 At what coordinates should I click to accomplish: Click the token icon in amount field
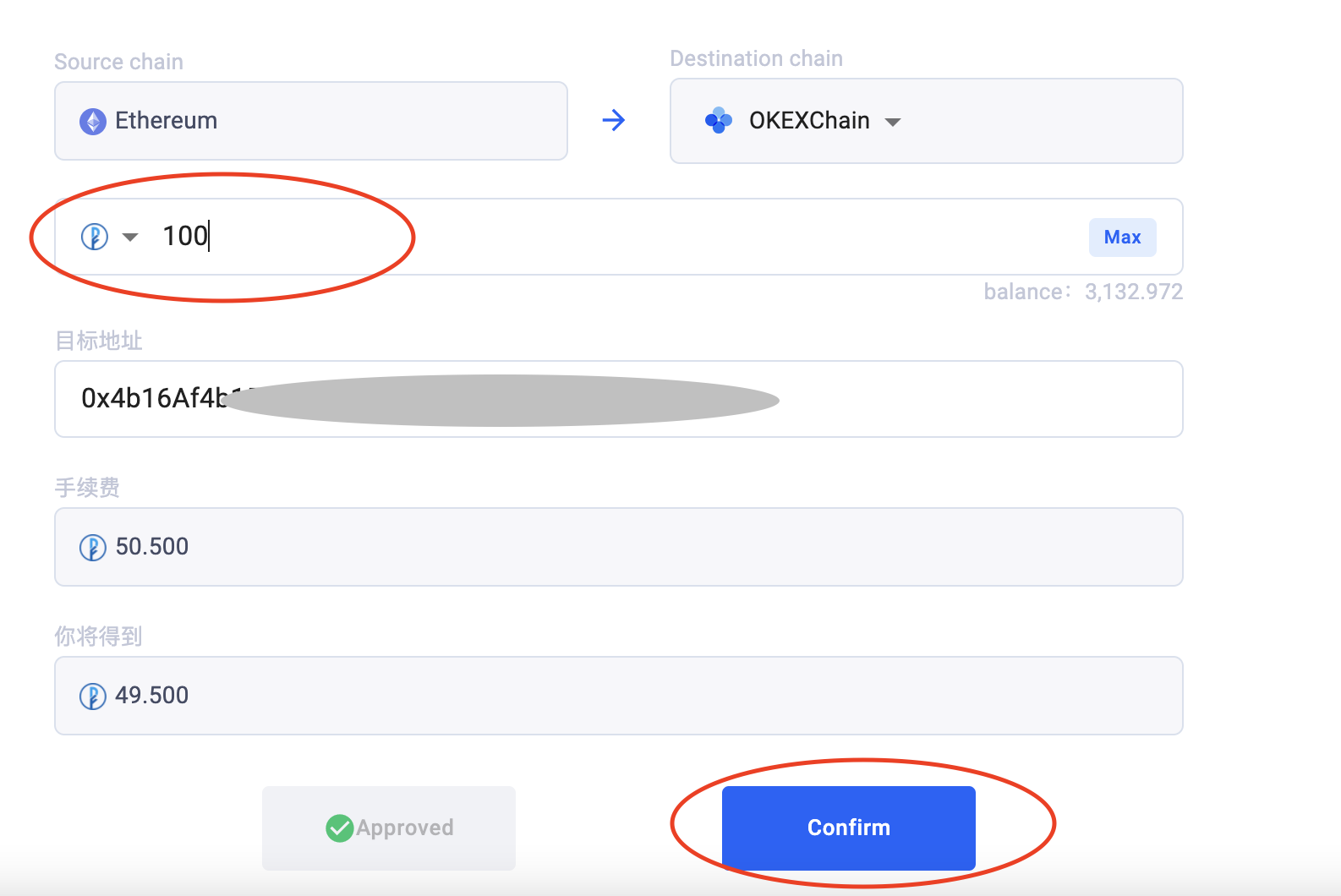click(x=94, y=237)
